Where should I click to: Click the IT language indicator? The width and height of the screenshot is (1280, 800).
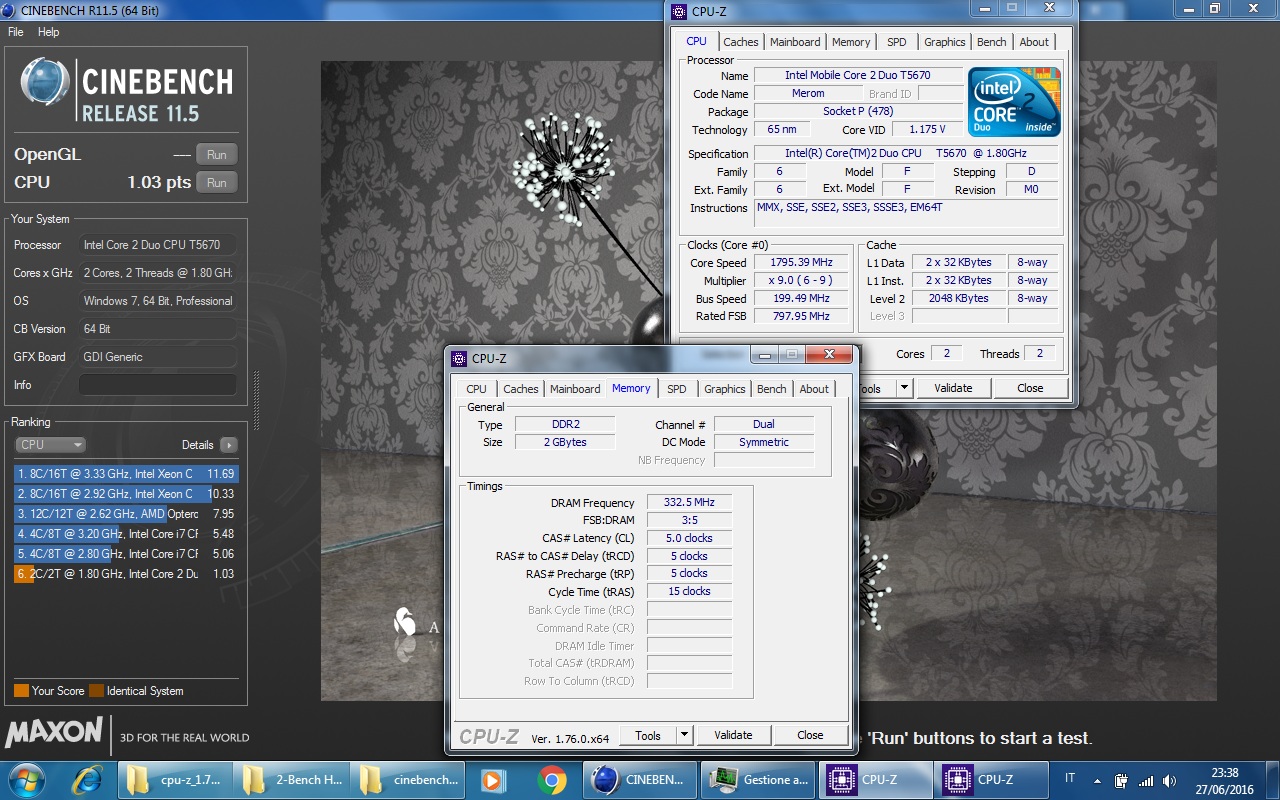click(x=1071, y=779)
